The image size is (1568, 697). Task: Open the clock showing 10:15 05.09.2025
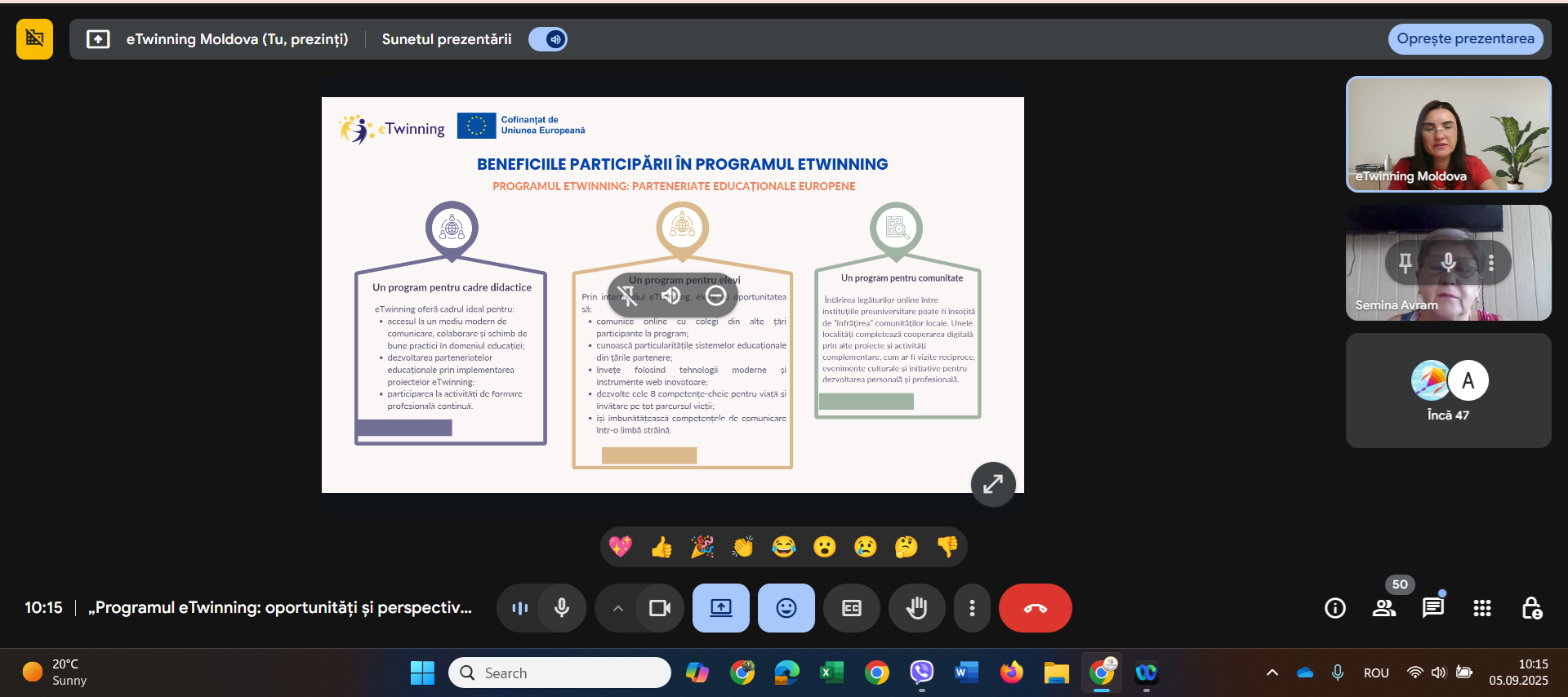pos(1518,673)
